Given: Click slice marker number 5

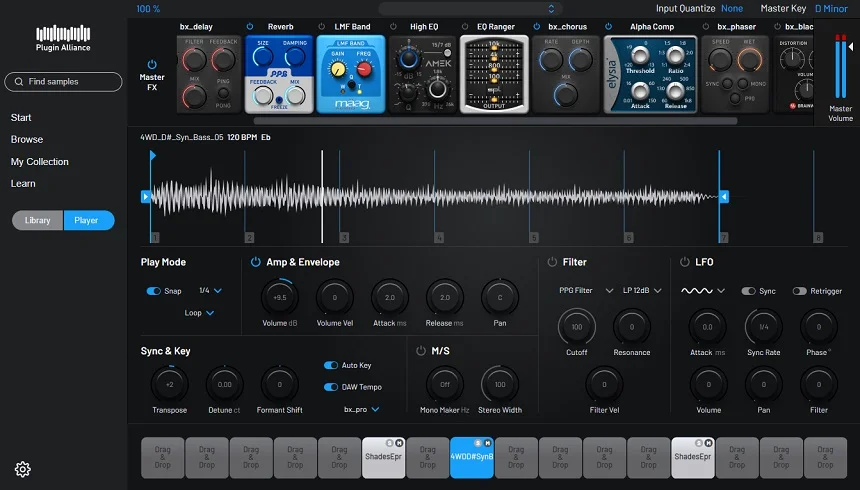Looking at the screenshot, I should 534,238.
